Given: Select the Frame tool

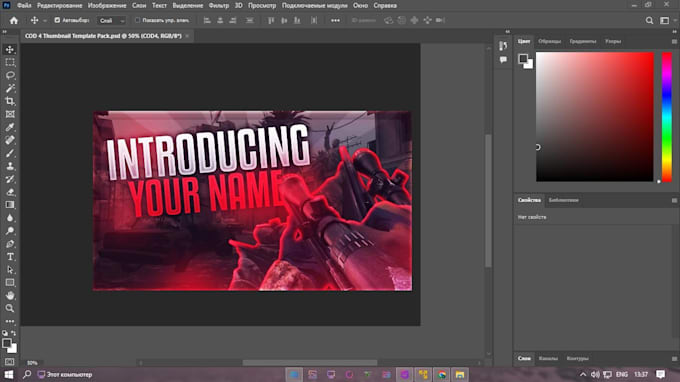Looking at the screenshot, I should pyautogui.click(x=10, y=114).
